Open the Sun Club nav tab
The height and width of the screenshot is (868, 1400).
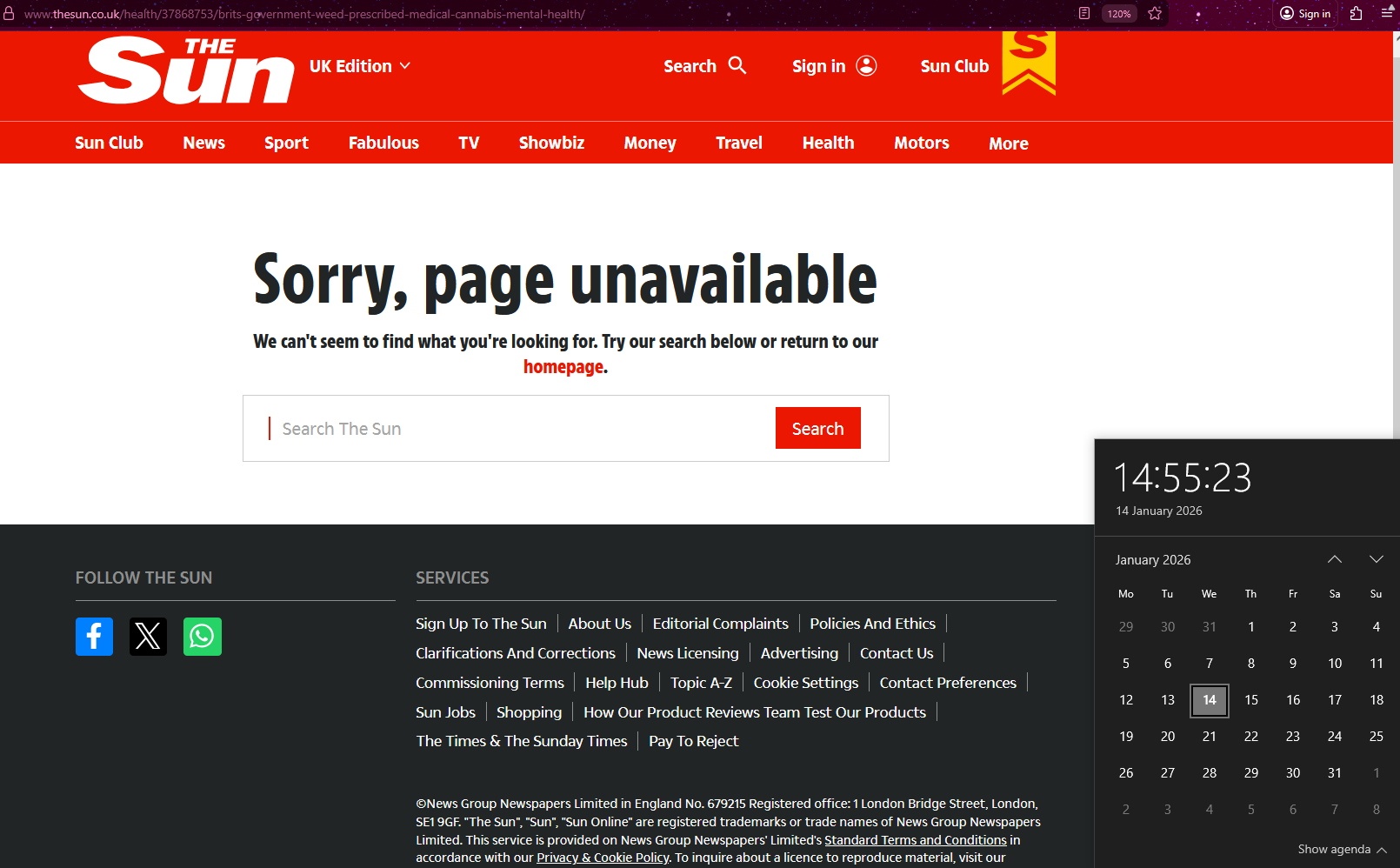click(x=109, y=143)
